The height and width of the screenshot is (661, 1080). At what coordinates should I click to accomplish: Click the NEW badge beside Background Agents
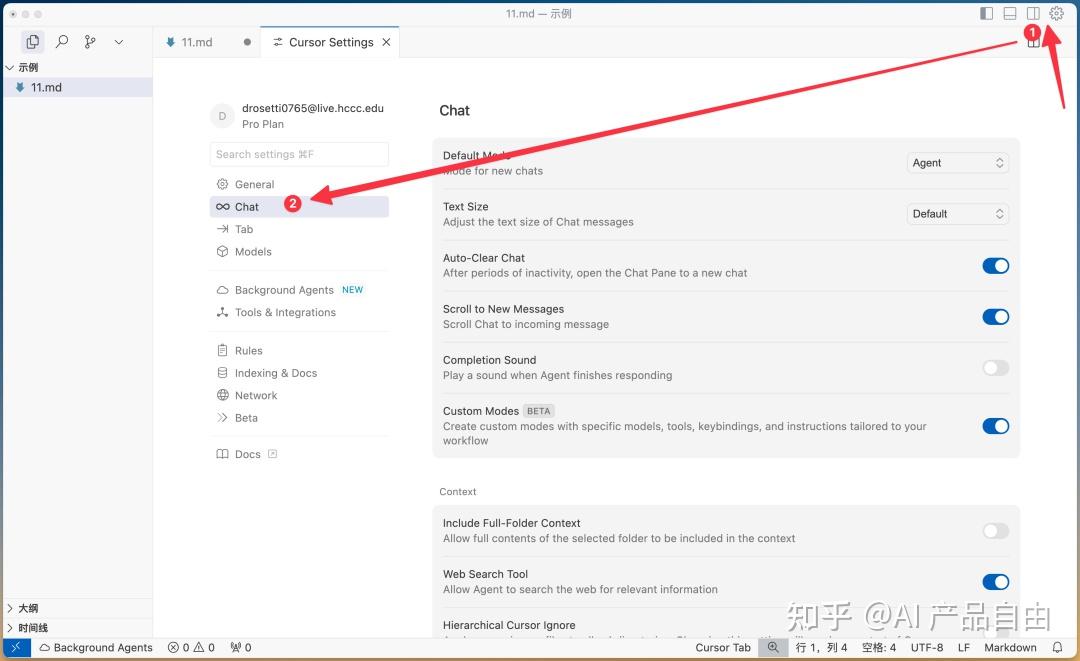click(353, 290)
